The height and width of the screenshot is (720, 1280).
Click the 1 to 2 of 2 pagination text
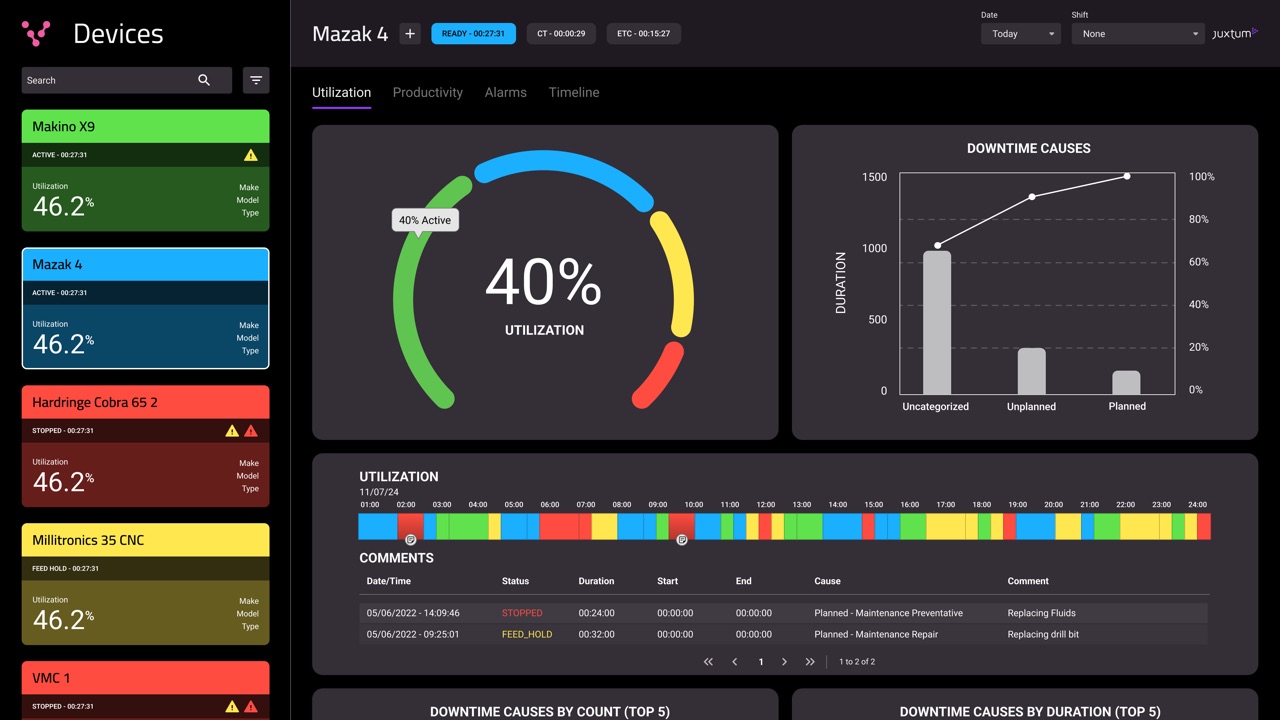click(x=857, y=662)
